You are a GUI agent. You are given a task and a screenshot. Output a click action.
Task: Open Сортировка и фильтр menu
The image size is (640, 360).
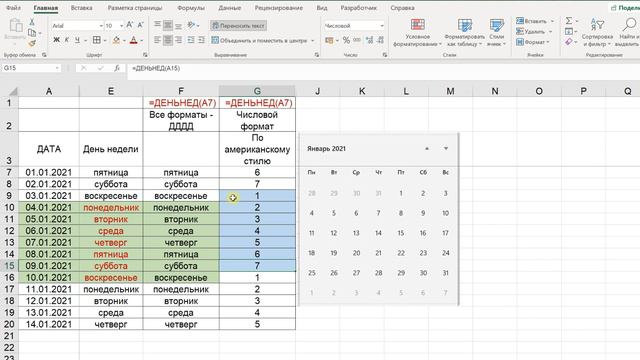[x=597, y=33]
